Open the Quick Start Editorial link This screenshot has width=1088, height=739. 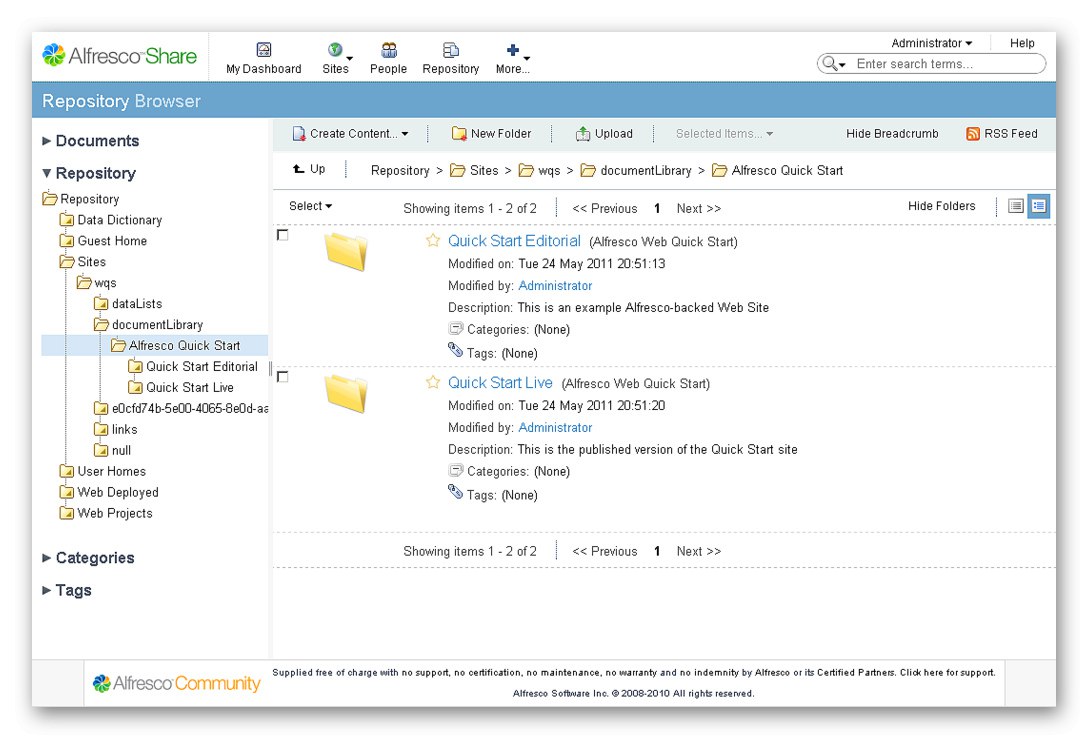[x=514, y=241]
